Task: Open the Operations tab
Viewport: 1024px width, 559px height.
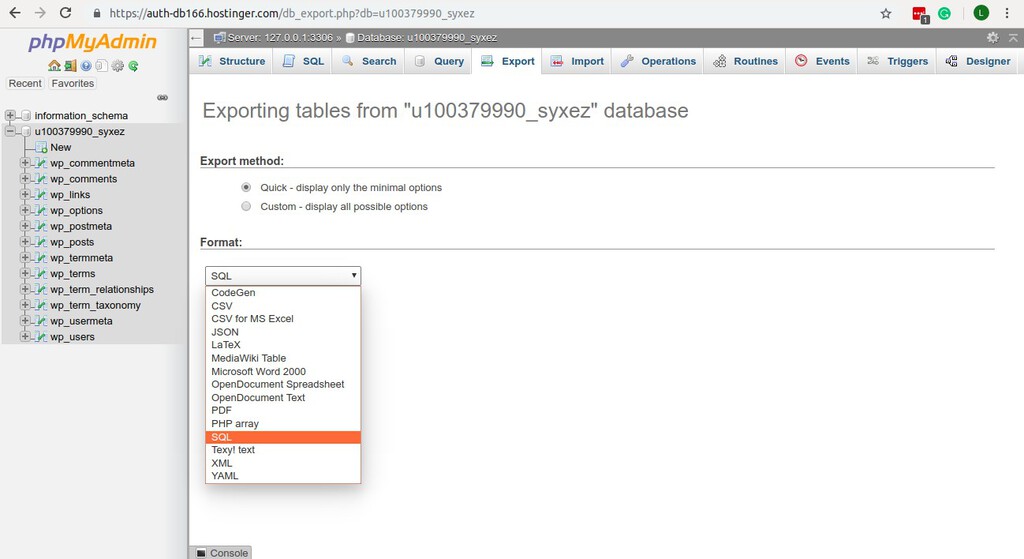Action: pos(658,61)
